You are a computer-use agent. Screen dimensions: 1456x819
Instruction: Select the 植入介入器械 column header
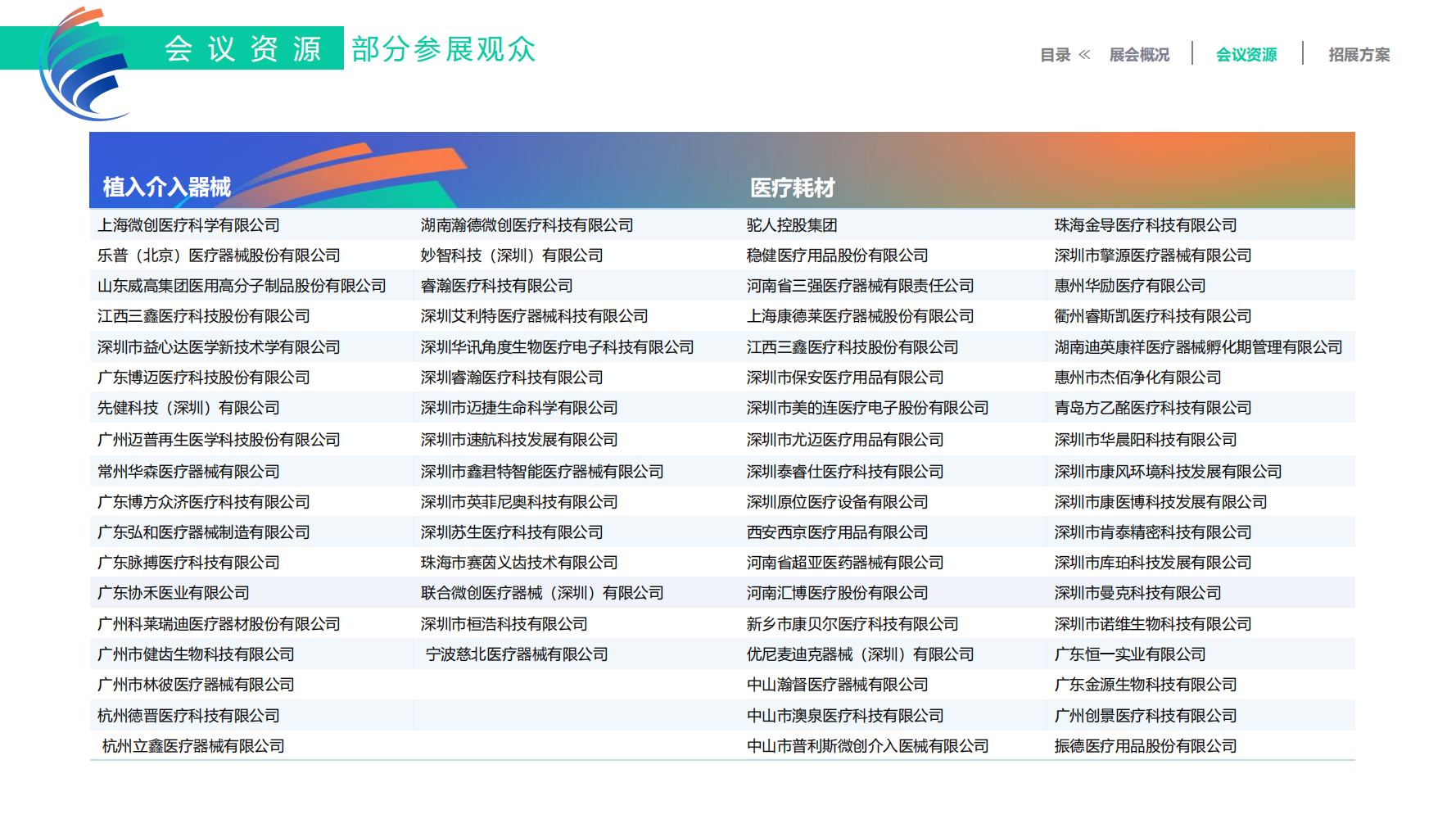point(167,188)
